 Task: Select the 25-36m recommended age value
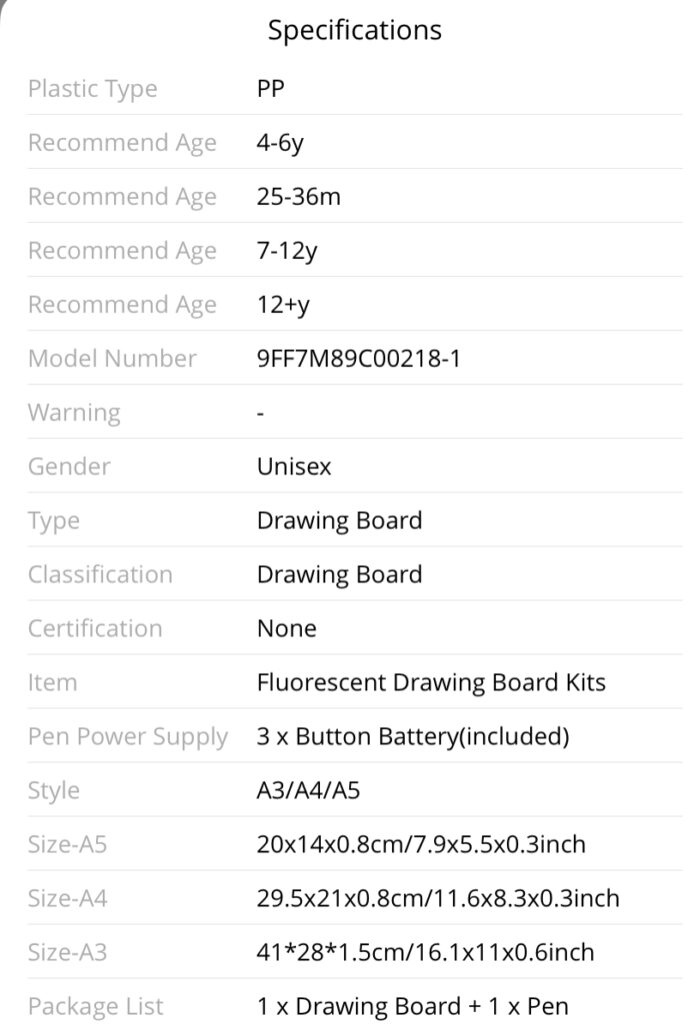pyautogui.click(x=299, y=196)
